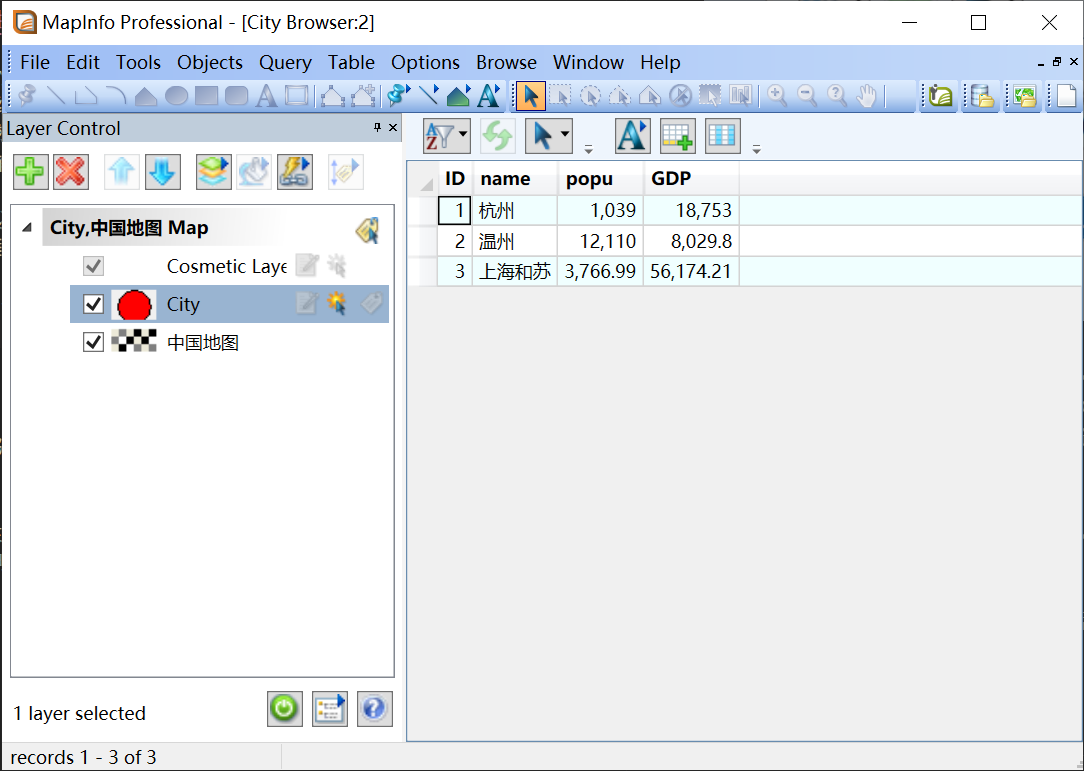This screenshot has width=1084, height=771.
Task: Click the Zoom-out magnifier tool
Action: 807,95
